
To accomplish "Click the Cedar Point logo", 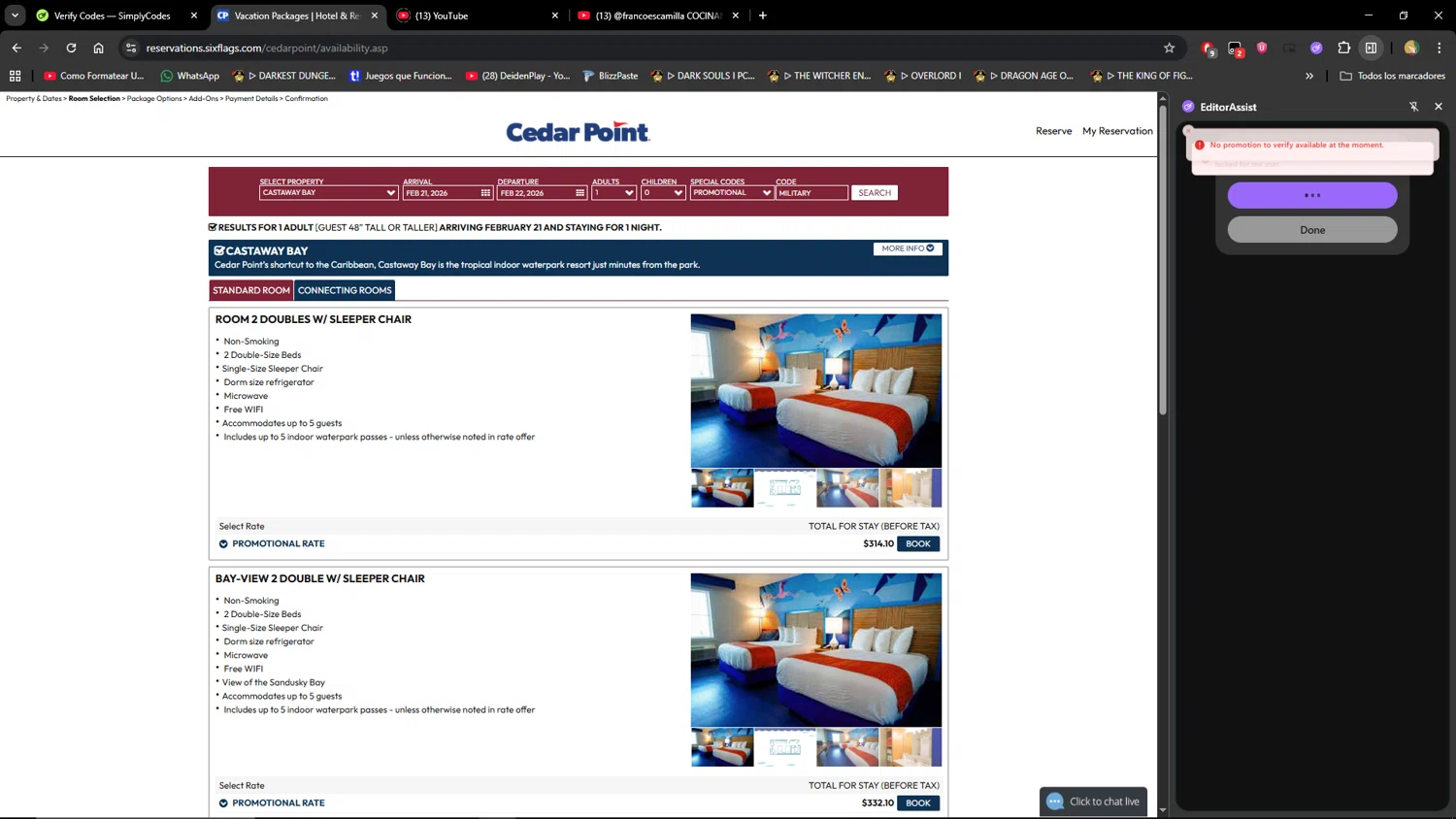I will tap(578, 132).
